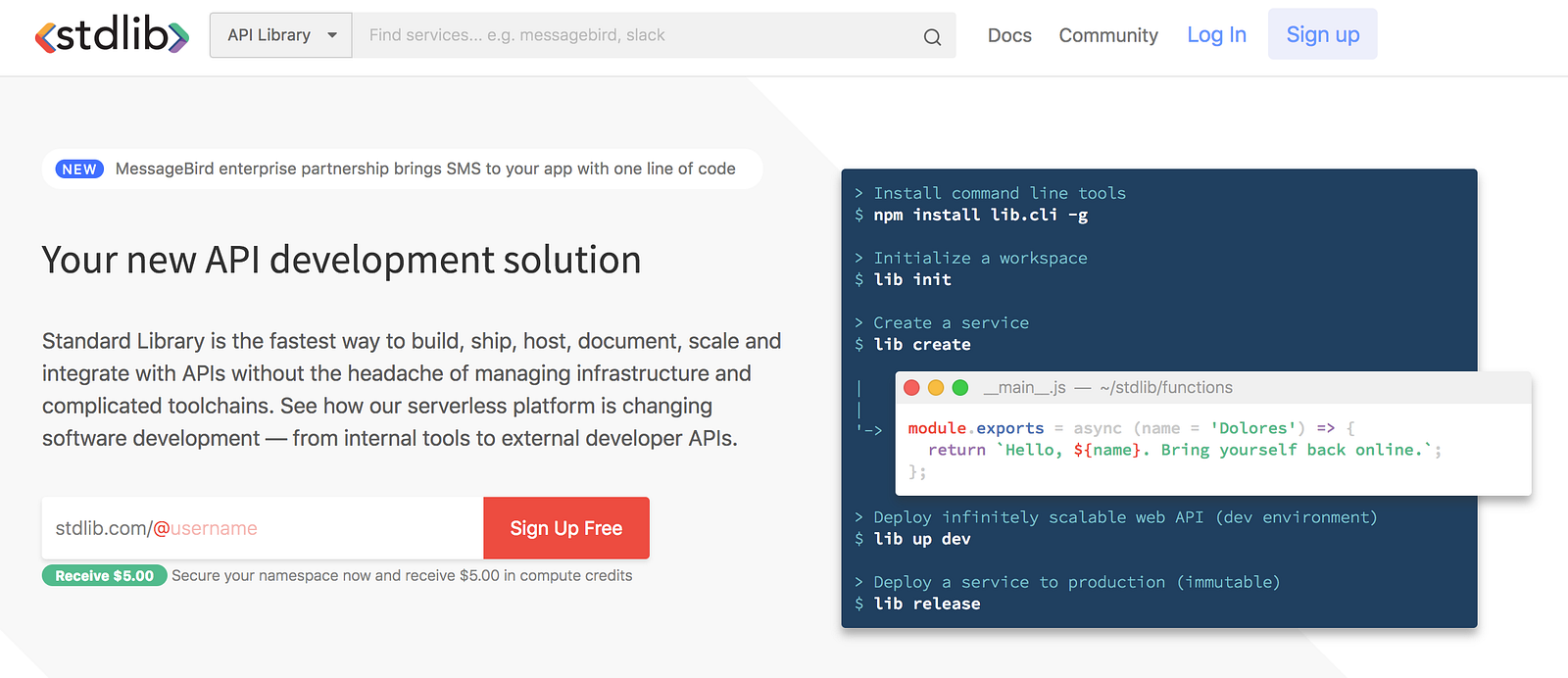
Task: Click 'Create a service' comment line
Action: (951, 322)
